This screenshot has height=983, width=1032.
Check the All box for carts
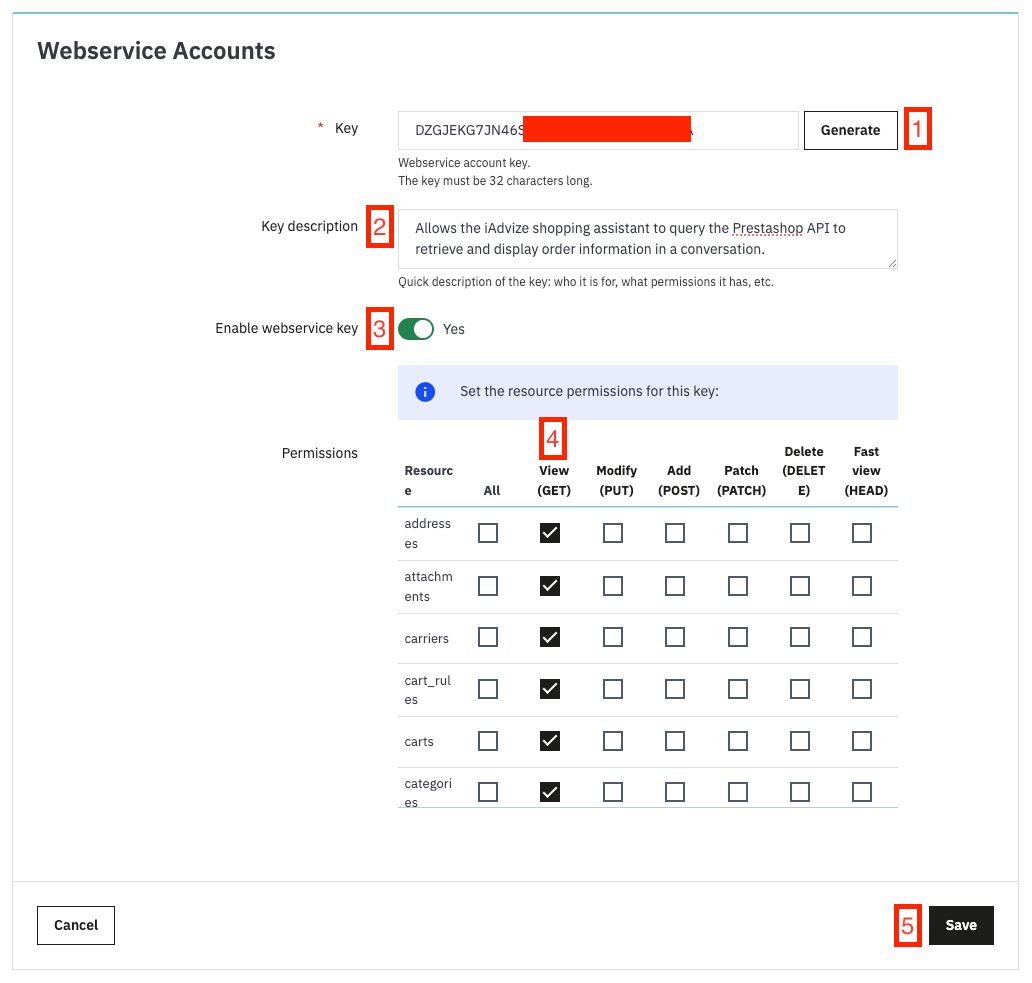pos(488,741)
